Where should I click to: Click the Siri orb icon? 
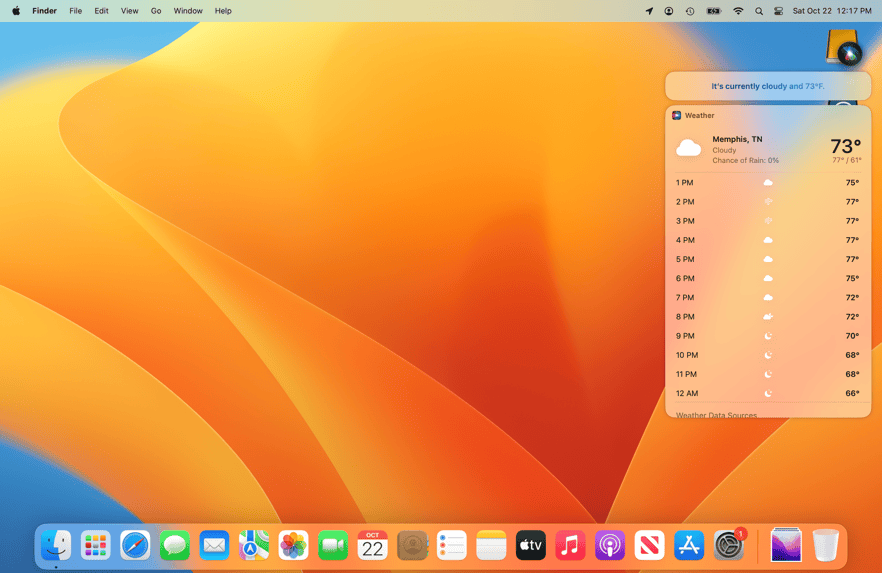(x=849, y=55)
